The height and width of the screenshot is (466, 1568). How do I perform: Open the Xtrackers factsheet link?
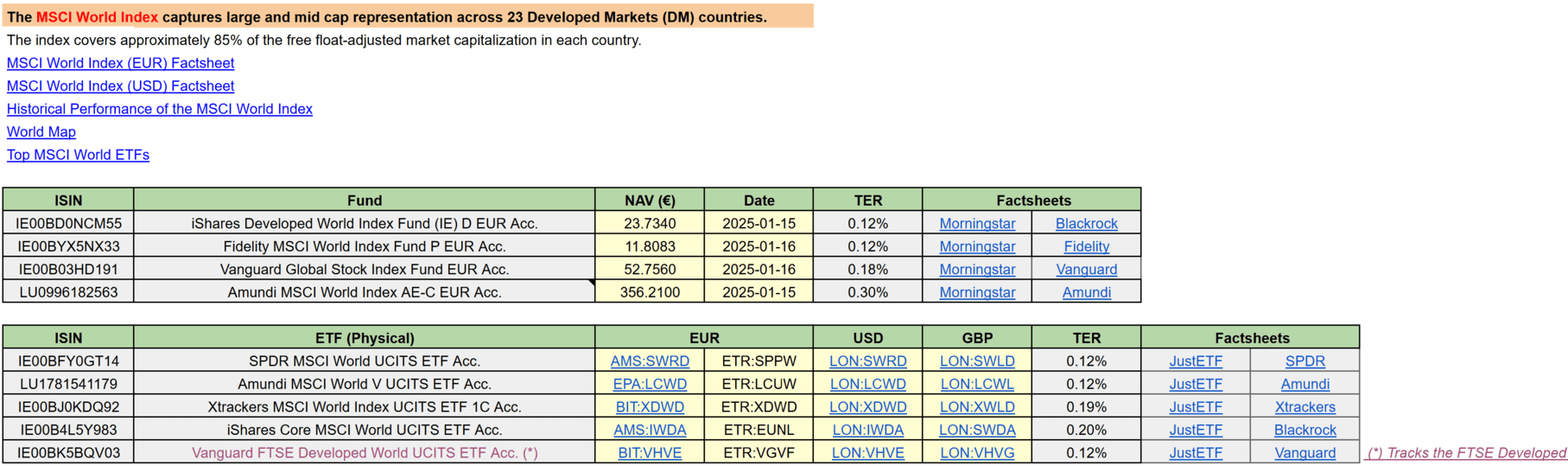(1305, 406)
